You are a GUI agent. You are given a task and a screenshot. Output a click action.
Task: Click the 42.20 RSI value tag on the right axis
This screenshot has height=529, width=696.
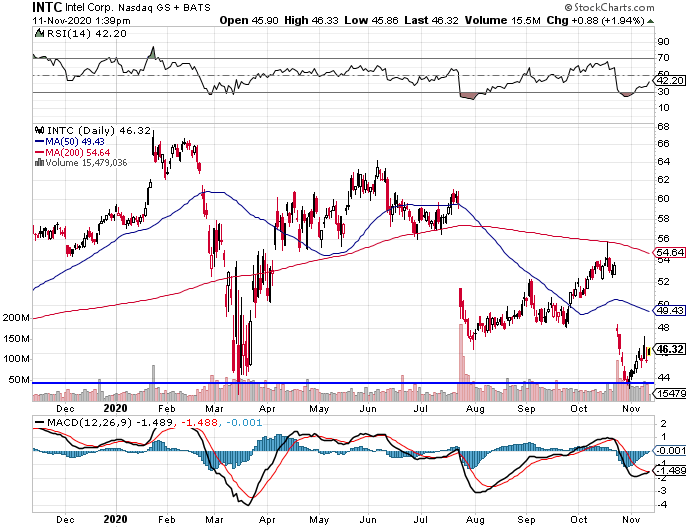tap(670, 81)
